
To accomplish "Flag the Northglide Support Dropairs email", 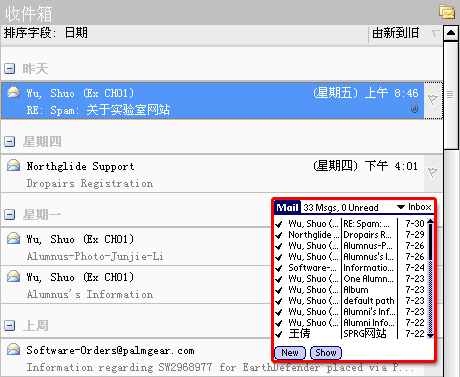I will pos(433,172).
